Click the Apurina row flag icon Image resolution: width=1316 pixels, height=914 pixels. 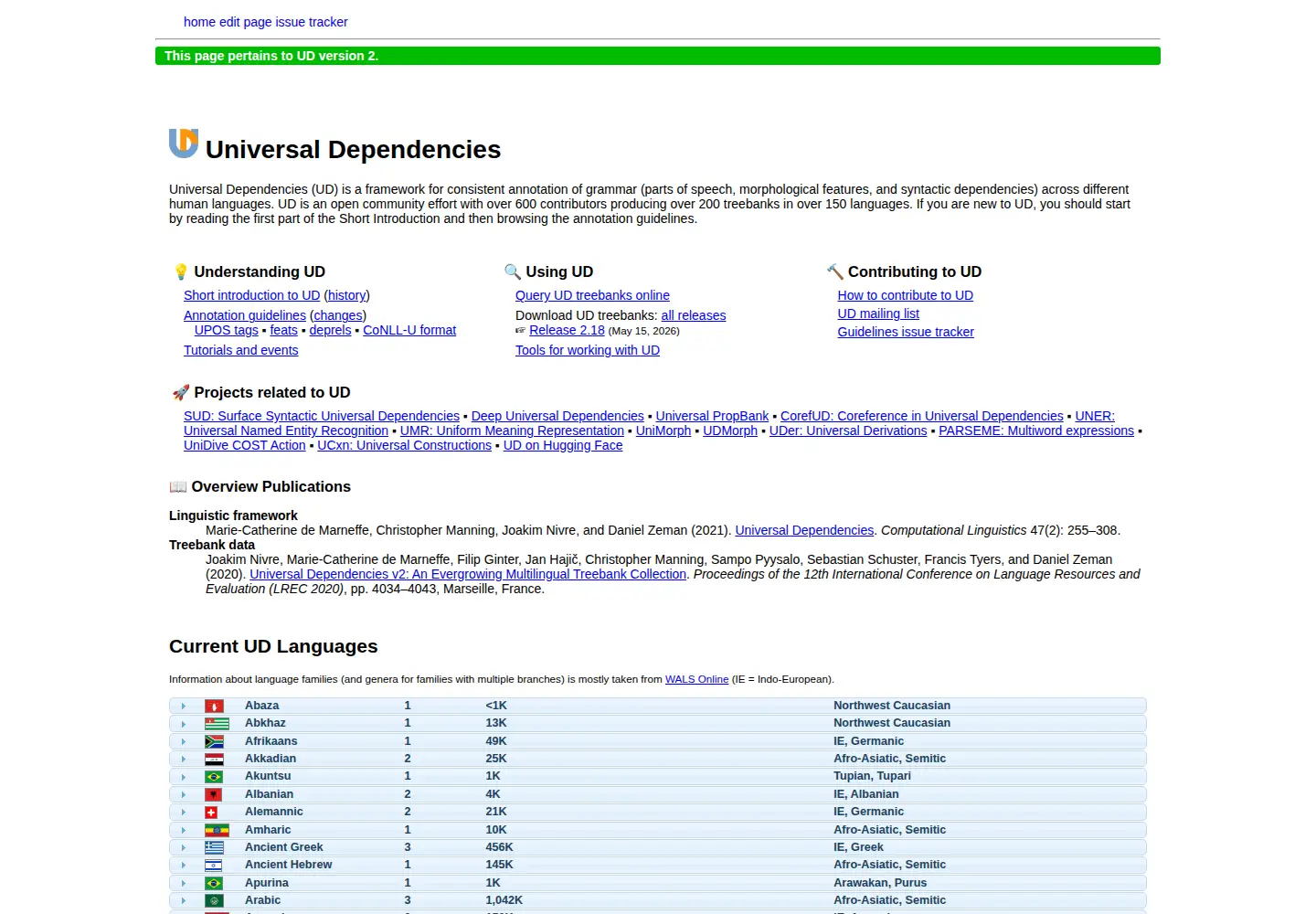click(x=214, y=884)
